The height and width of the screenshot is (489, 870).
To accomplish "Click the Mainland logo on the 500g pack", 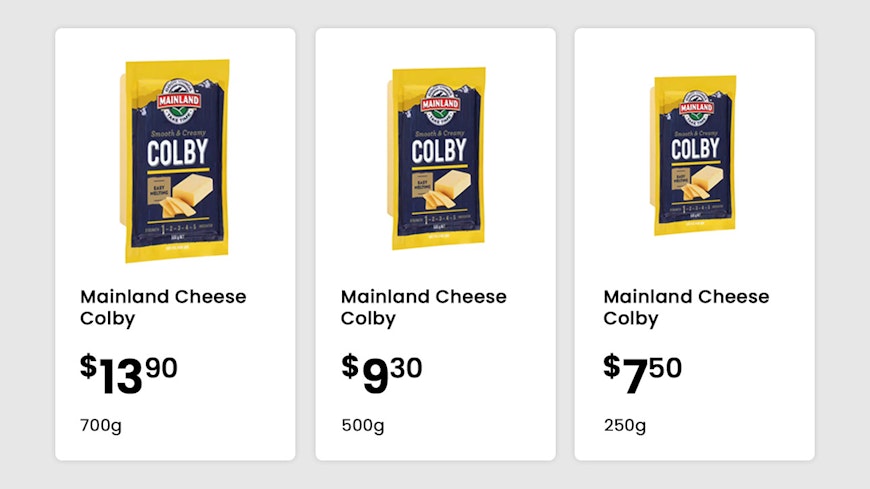I will coord(438,101).
